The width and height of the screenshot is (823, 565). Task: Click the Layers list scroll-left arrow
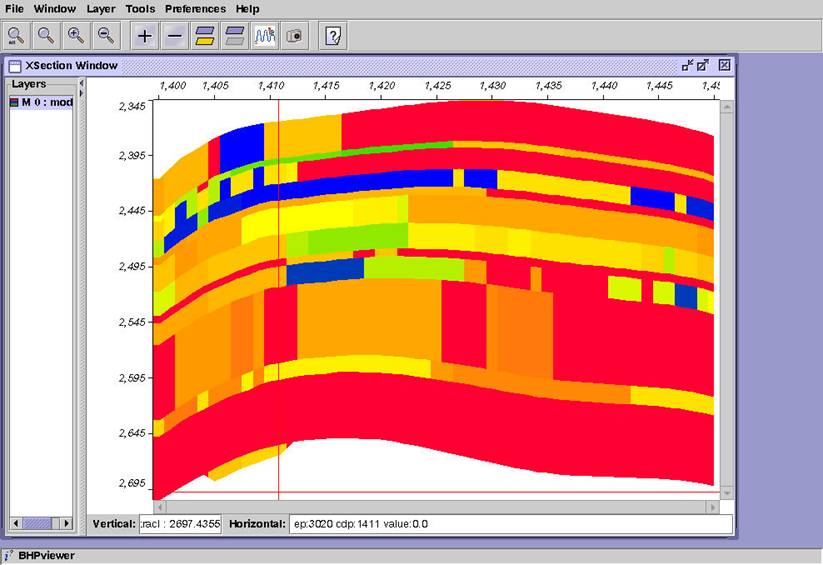[x=16, y=523]
